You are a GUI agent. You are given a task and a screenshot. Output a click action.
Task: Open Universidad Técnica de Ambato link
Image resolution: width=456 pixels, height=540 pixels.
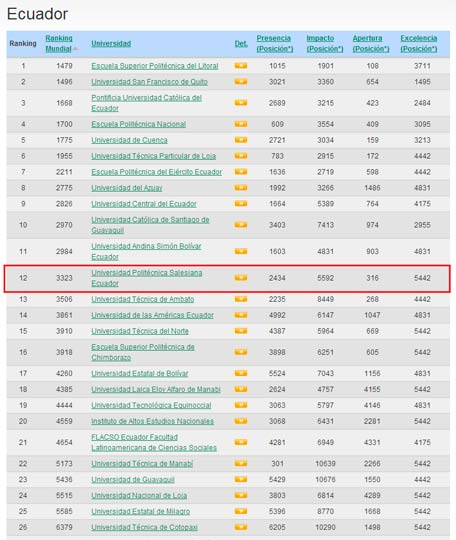(x=143, y=299)
